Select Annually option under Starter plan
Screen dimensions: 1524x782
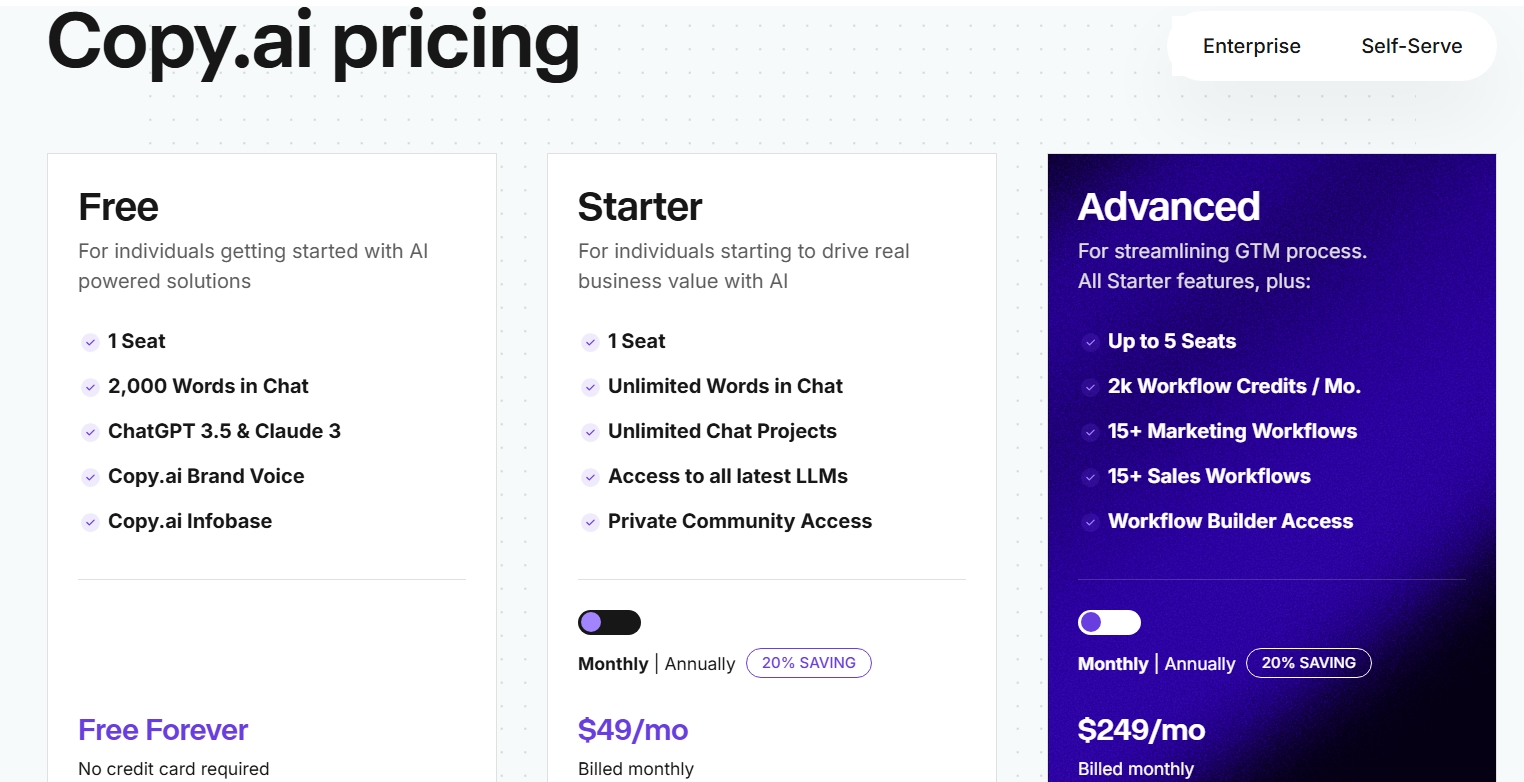(x=700, y=664)
